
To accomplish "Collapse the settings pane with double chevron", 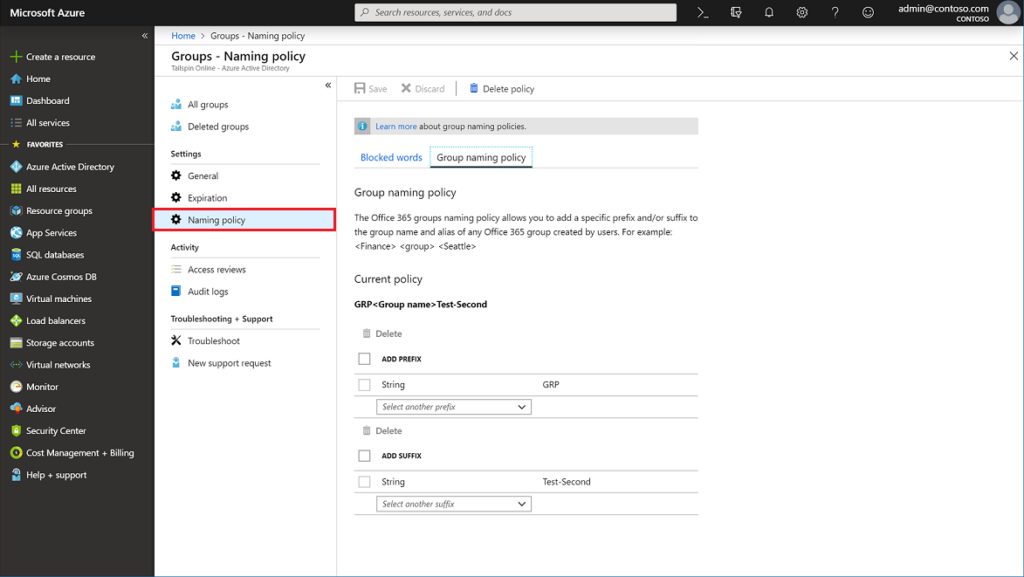I will tap(327, 85).
